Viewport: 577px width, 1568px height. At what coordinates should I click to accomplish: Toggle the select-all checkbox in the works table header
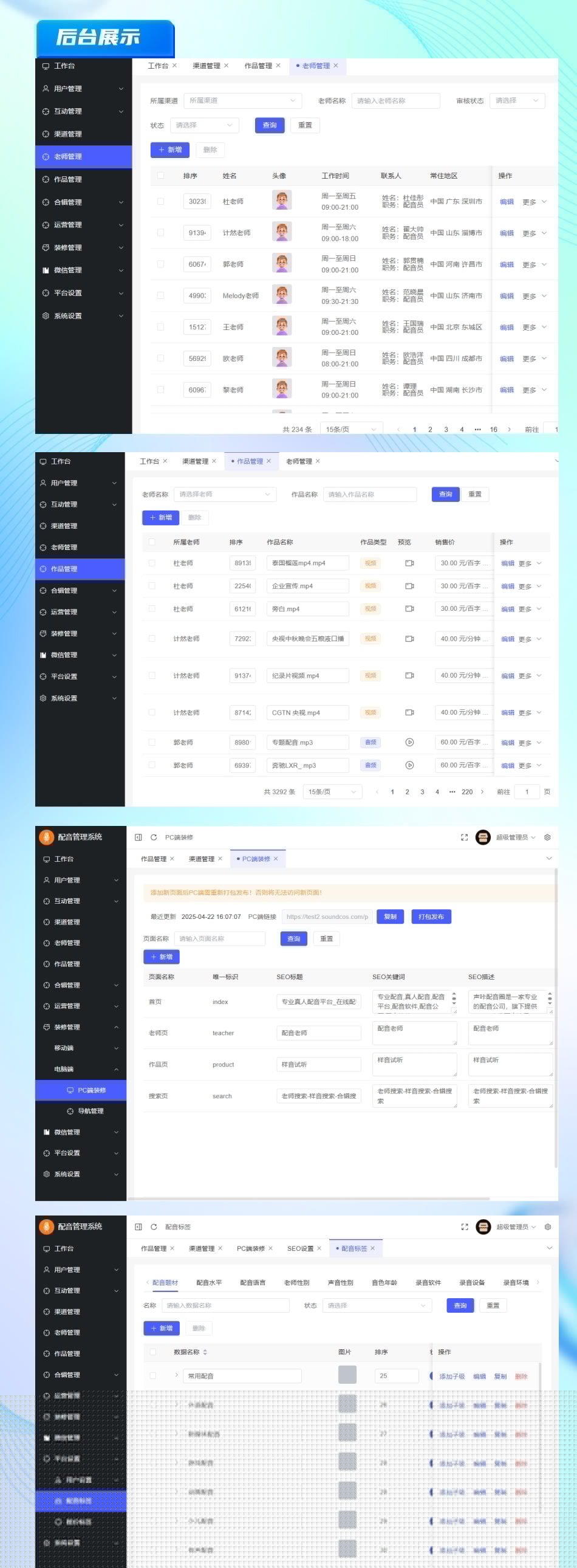(x=152, y=542)
